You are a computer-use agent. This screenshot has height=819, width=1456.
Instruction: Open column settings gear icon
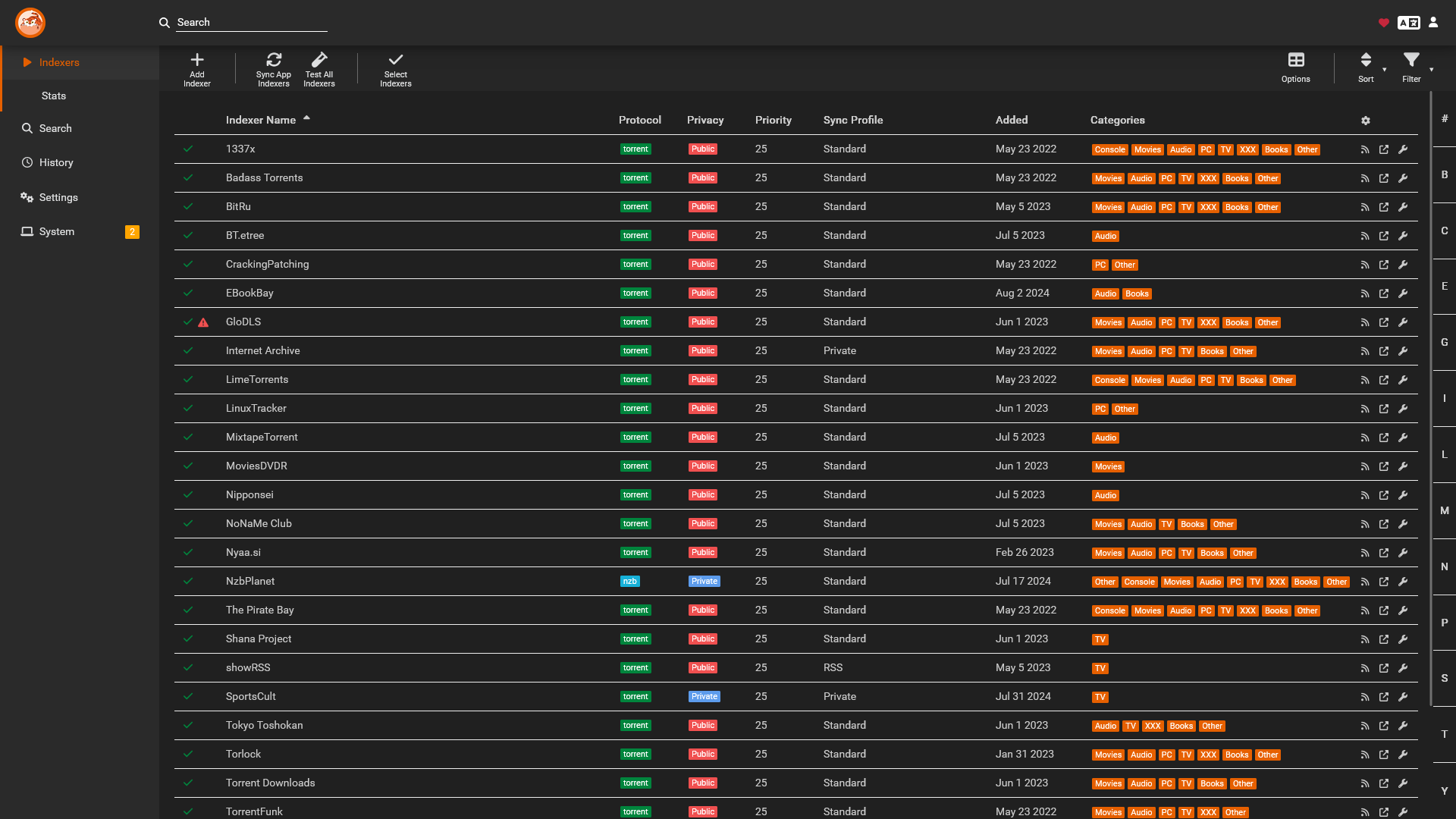(1366, 121)
